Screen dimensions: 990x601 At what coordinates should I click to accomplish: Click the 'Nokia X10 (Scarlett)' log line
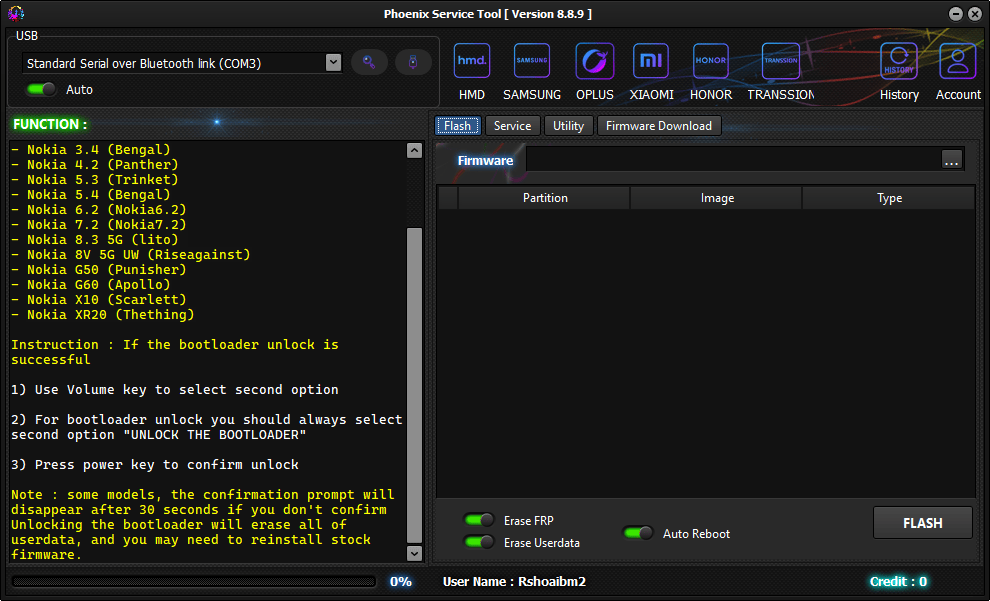[x=98, y=300]
